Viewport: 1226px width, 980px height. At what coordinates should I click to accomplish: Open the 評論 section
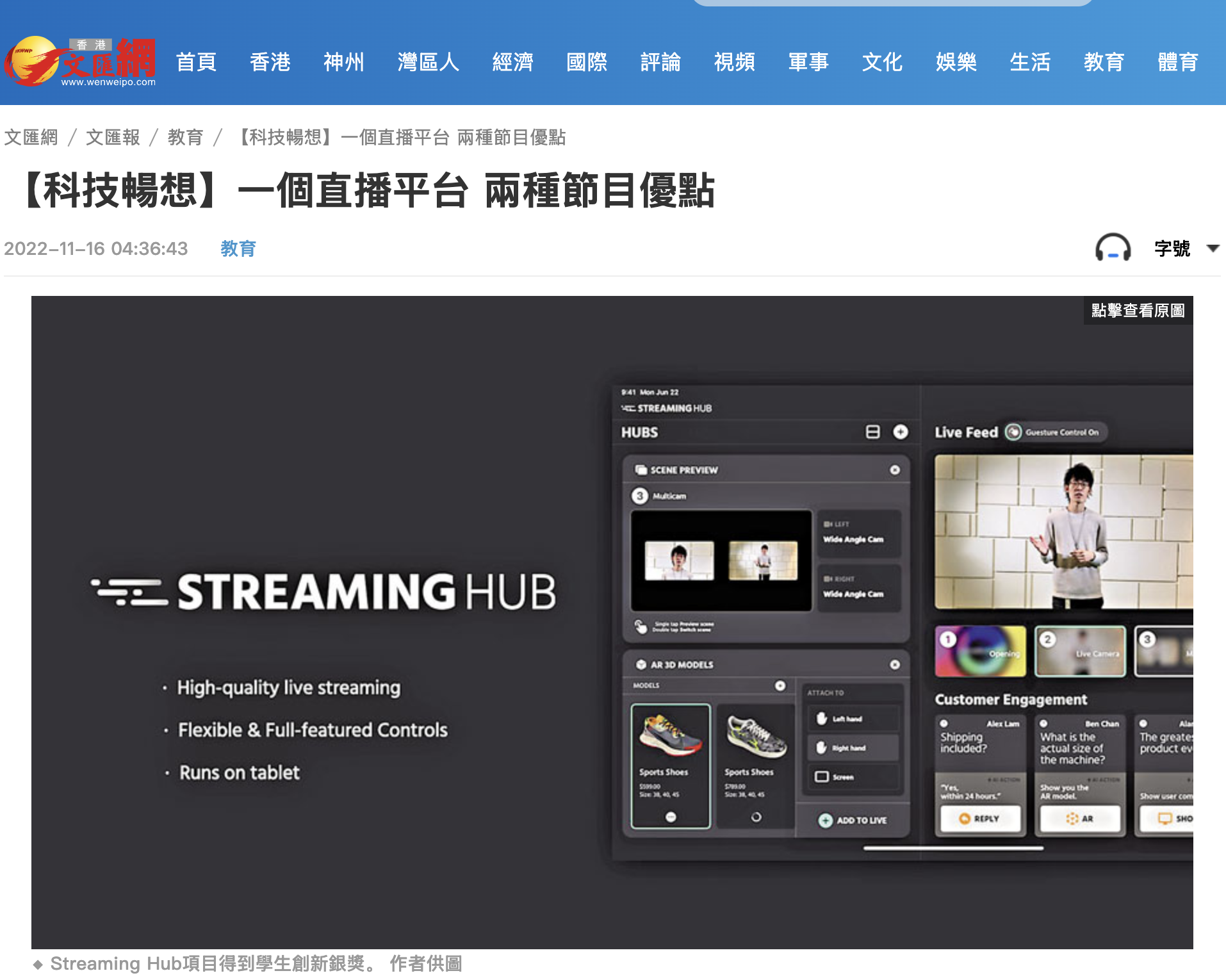coord(660,62)
